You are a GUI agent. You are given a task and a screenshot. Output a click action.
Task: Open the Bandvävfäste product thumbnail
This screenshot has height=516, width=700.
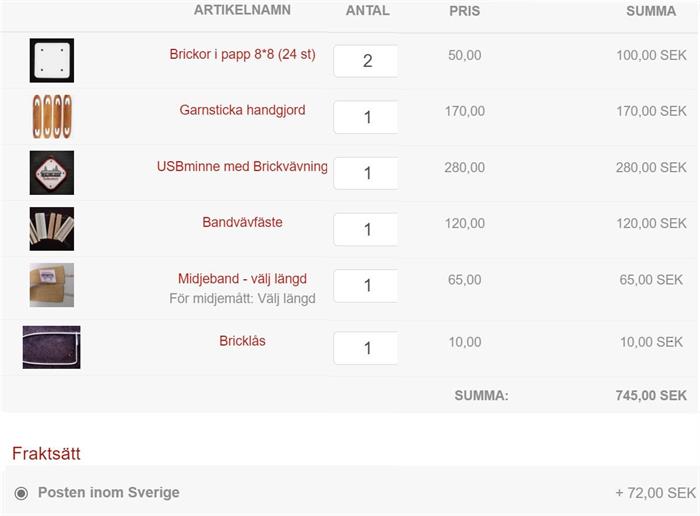(52, 229)
